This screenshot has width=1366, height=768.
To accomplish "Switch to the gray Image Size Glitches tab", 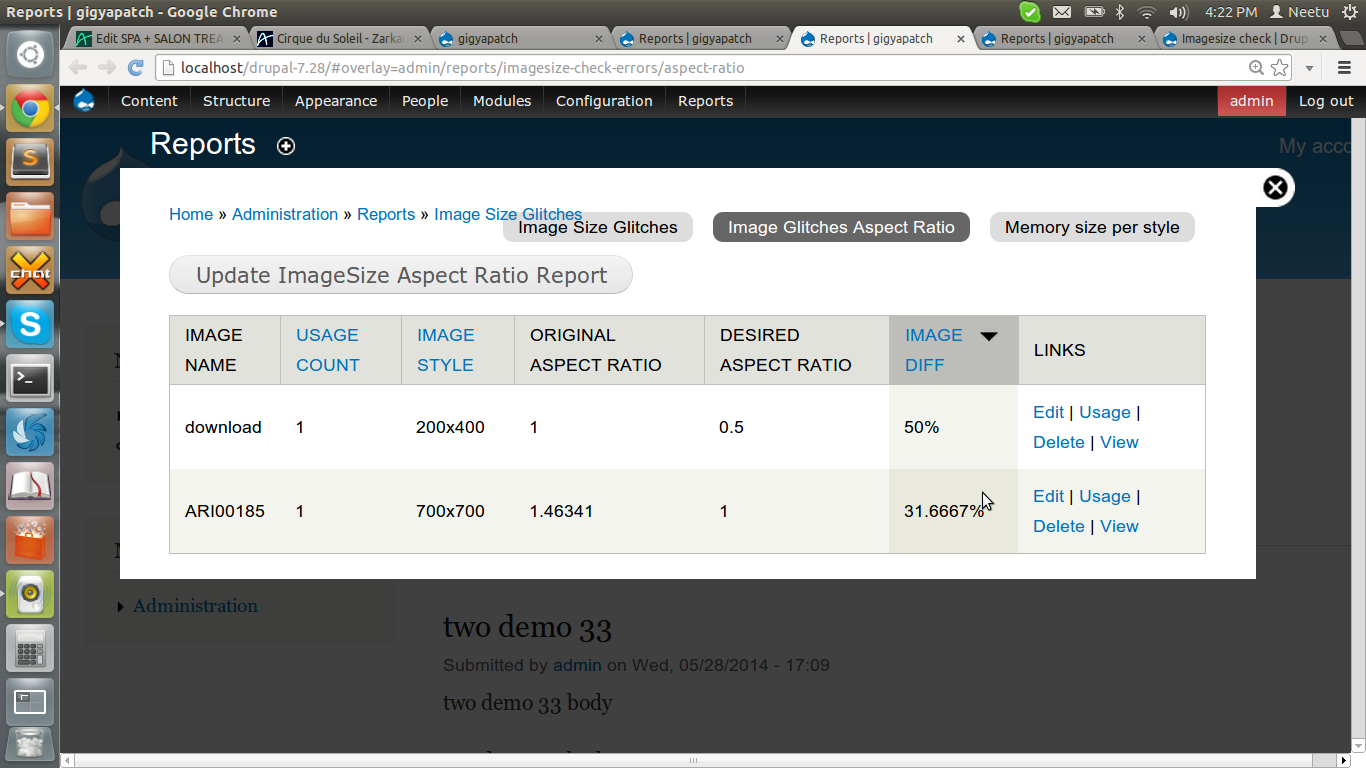I will pos(598,228).
